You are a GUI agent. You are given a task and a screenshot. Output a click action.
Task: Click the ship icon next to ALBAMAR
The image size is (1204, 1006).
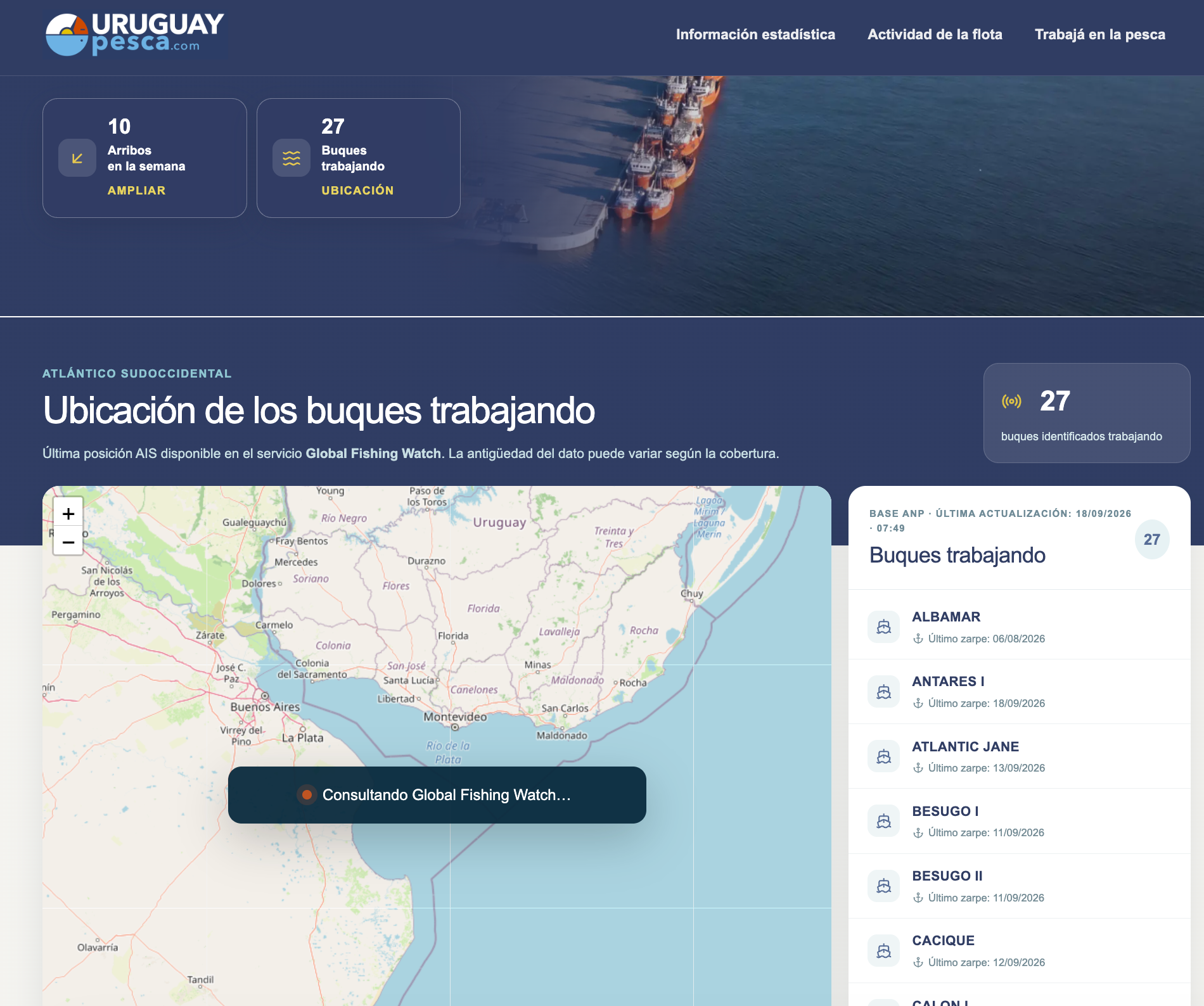pyautogui.click(x=883, y=627)
